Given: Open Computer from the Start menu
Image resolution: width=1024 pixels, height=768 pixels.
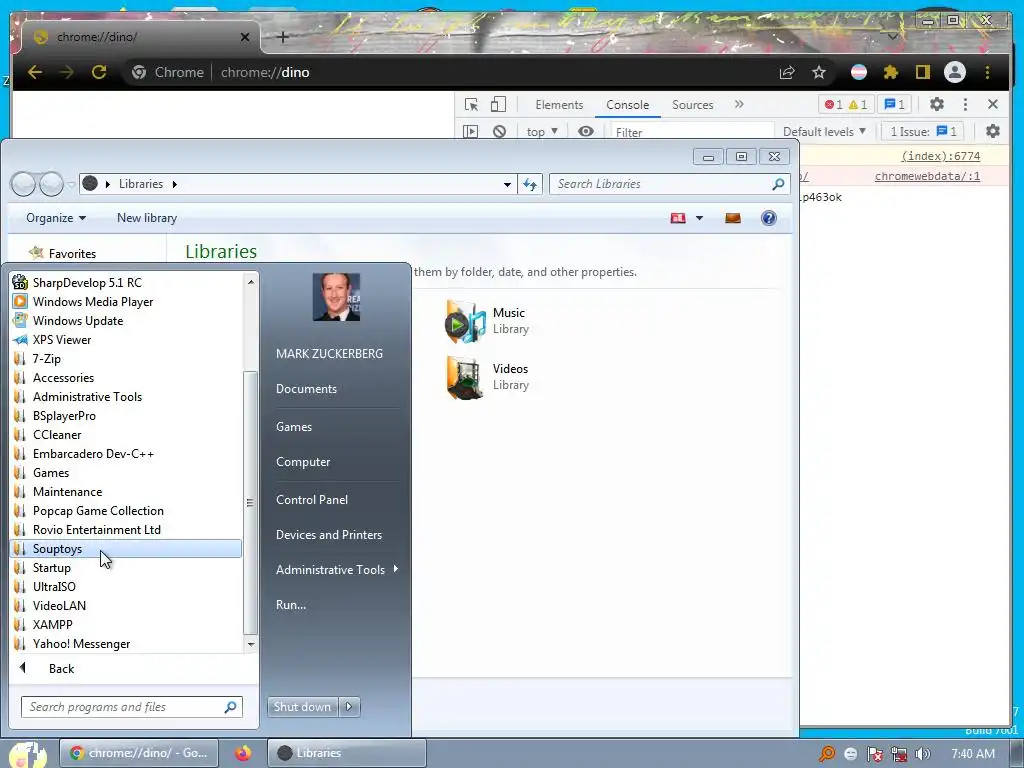Looking at the screenshot, I should point(303,462).
